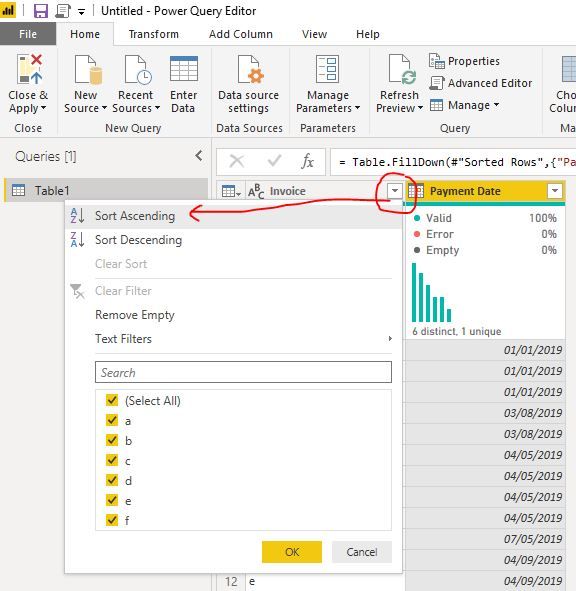Expand the Recent Sources dropdown arrow

tap(157, 108)
